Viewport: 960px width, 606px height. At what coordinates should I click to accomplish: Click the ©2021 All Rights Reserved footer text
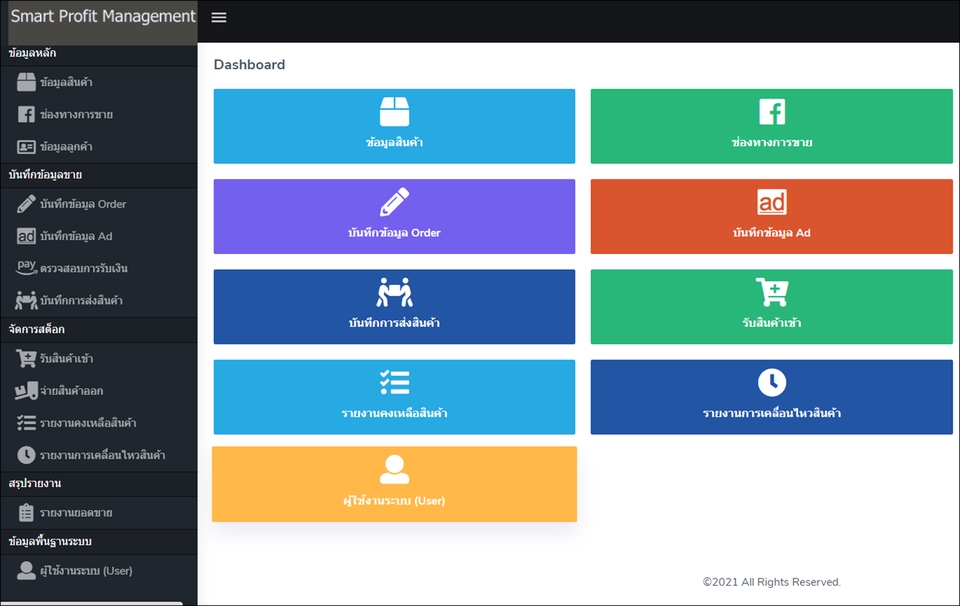pyautogui.click(x=771, y=582)
